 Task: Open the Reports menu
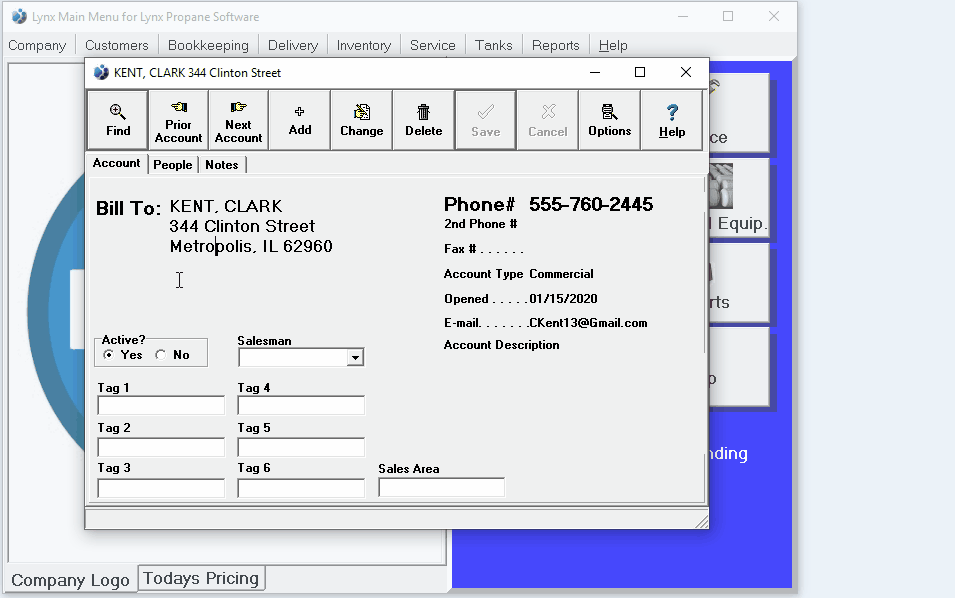coord(555,45)
